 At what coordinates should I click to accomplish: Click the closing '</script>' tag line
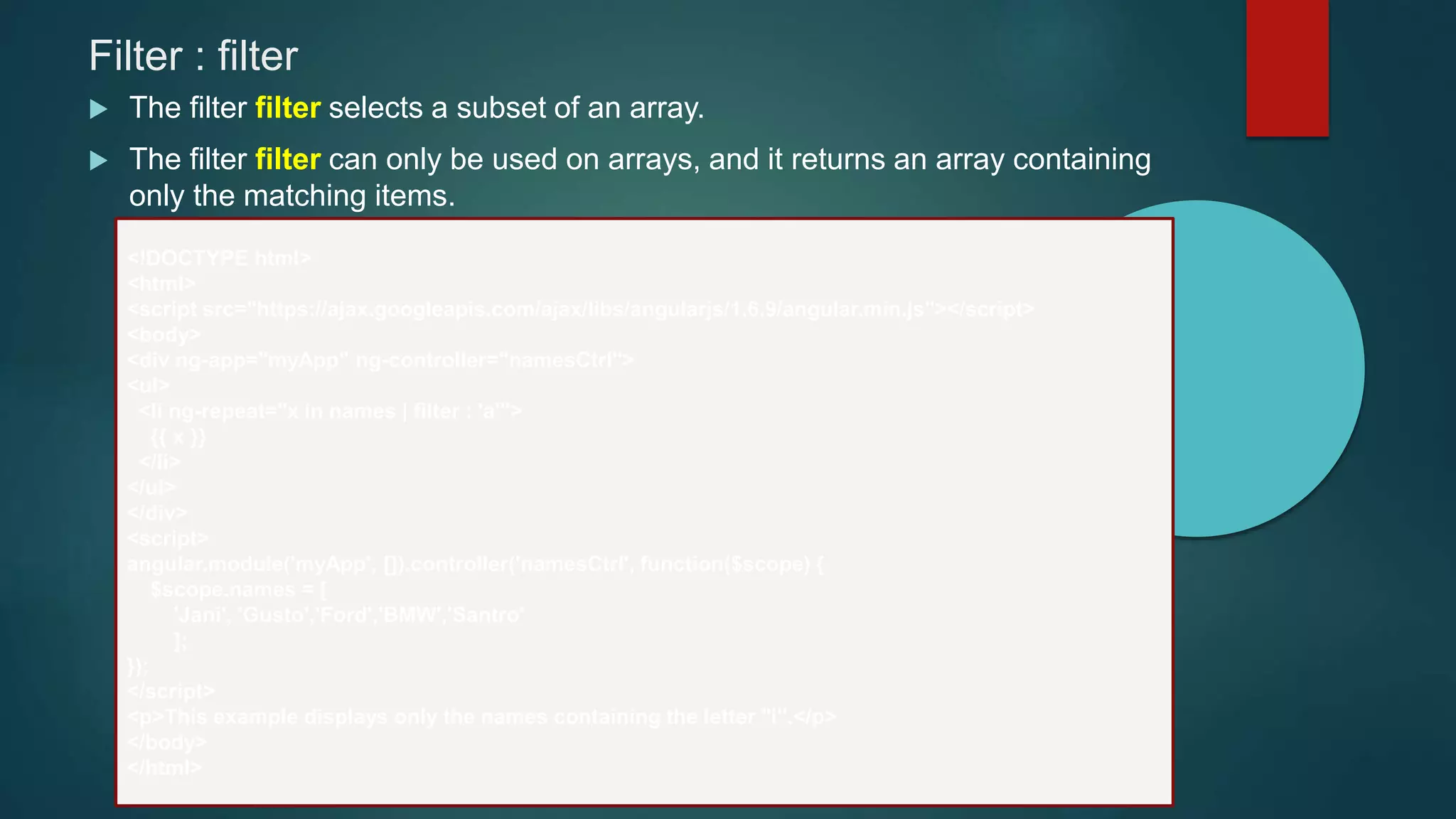point(171,691)
